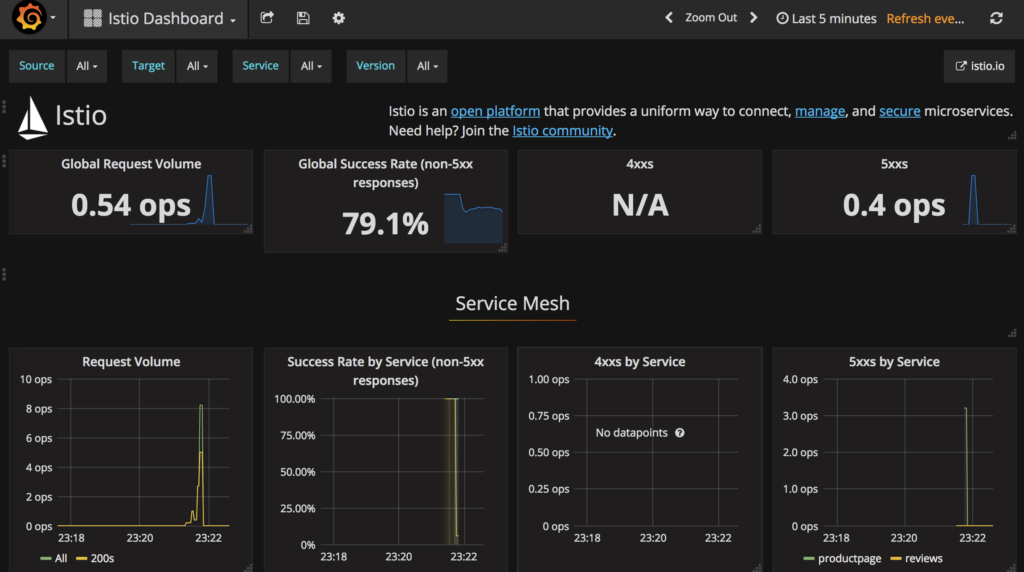Viewport: 1024px width, 572px height.
Task: Click the istio.io external link button
Action: click(x=979, y=66)
